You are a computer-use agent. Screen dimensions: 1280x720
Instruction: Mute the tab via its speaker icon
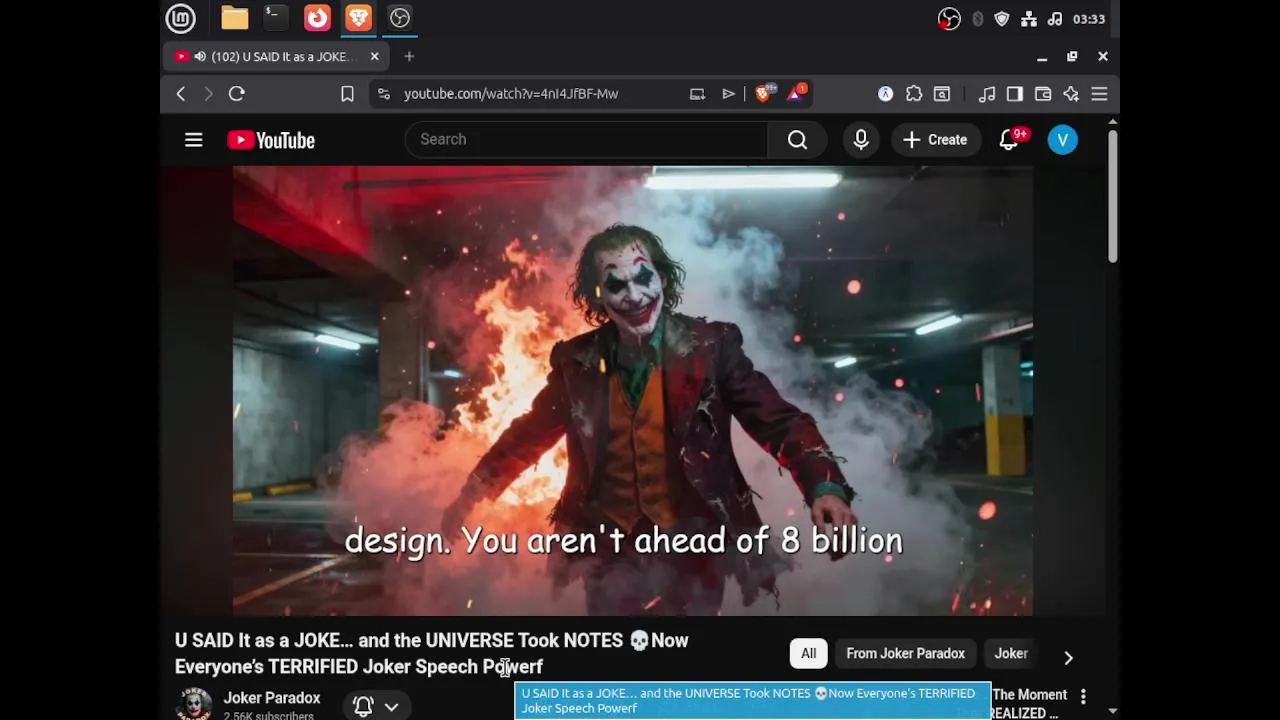click(x=200, y=57)
